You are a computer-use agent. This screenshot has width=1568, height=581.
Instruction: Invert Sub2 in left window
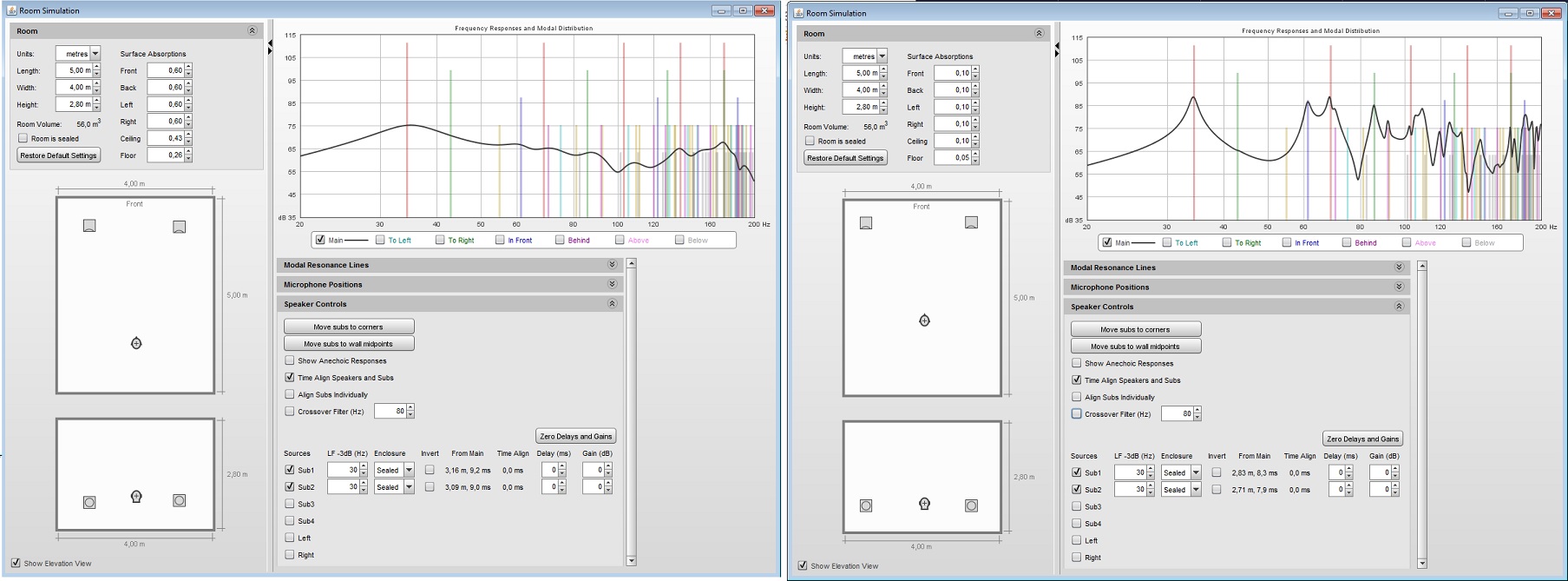click(x=430, y=486)
